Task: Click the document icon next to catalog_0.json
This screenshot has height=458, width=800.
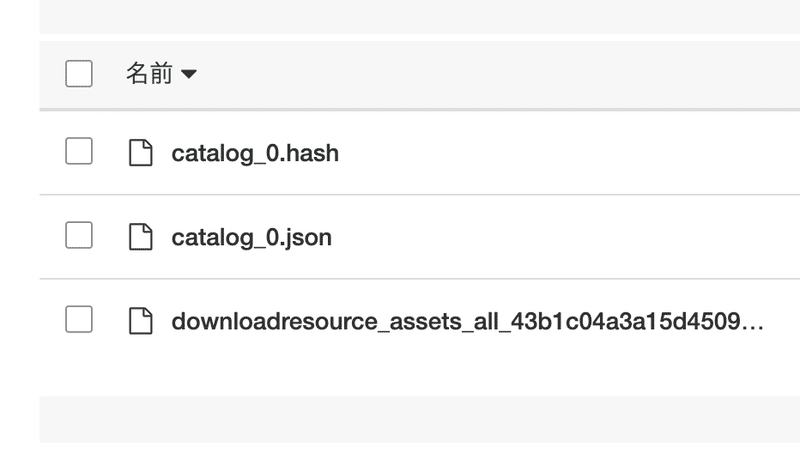Action: [x=142, y=237]
